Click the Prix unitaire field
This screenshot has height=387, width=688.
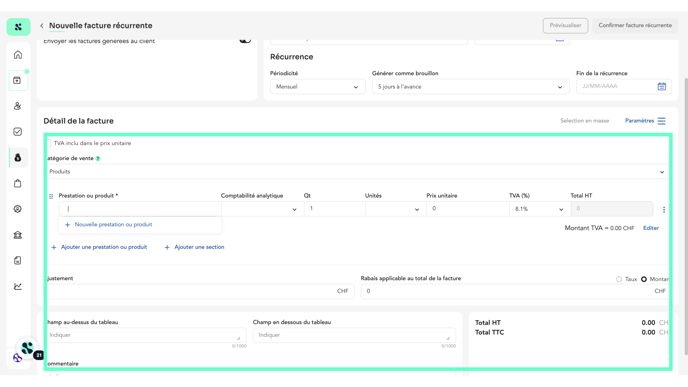(467, 209)
